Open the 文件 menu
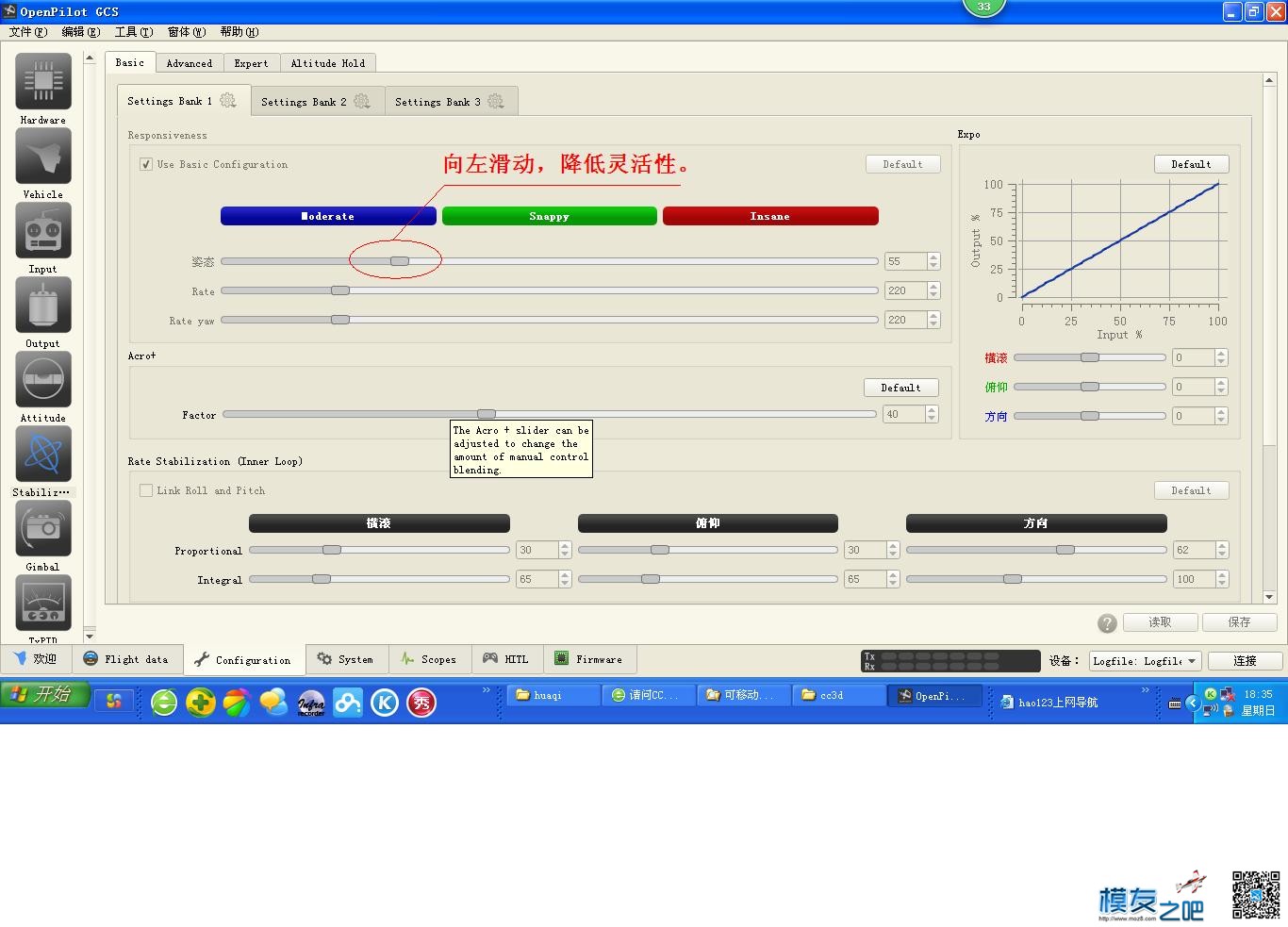 27,32
